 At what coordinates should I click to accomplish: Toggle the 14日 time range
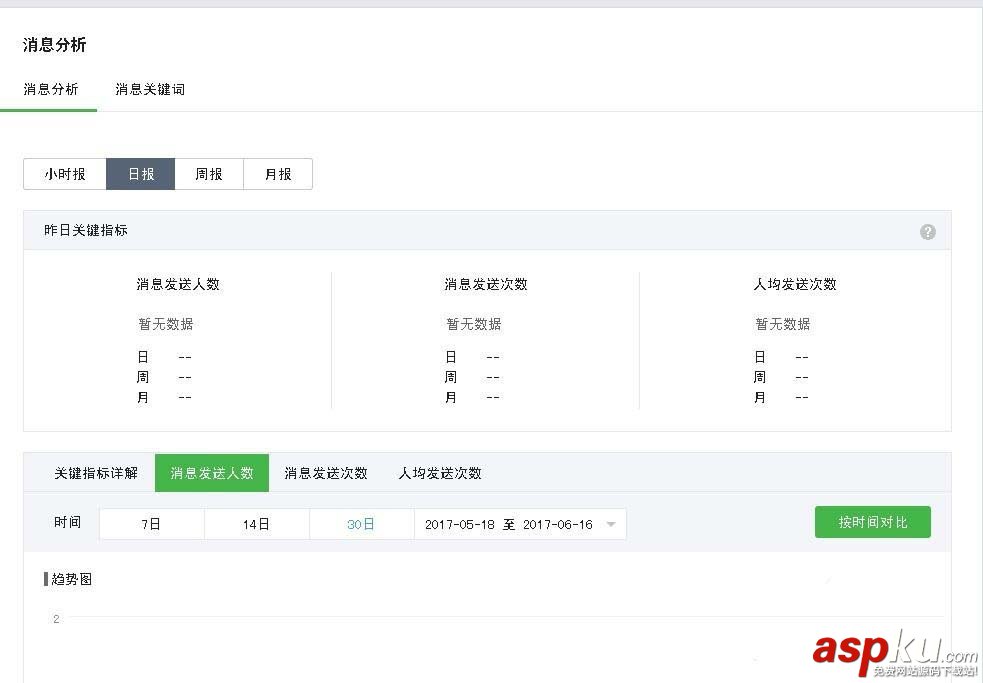pyautogui.click(x=256, y=523)
